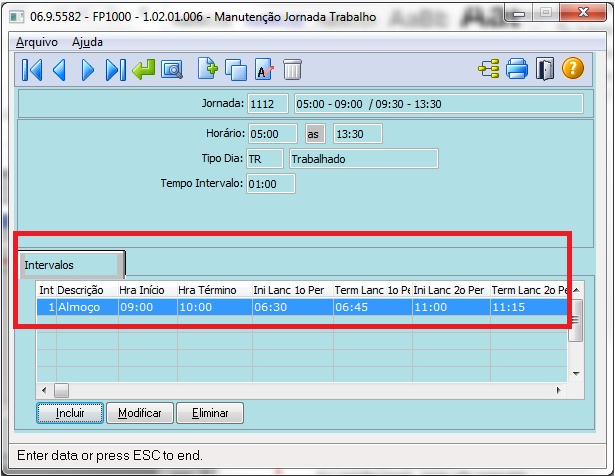The image size is (615, 476).
Task: Select the Intervalos tab
Action: (71, 265)
